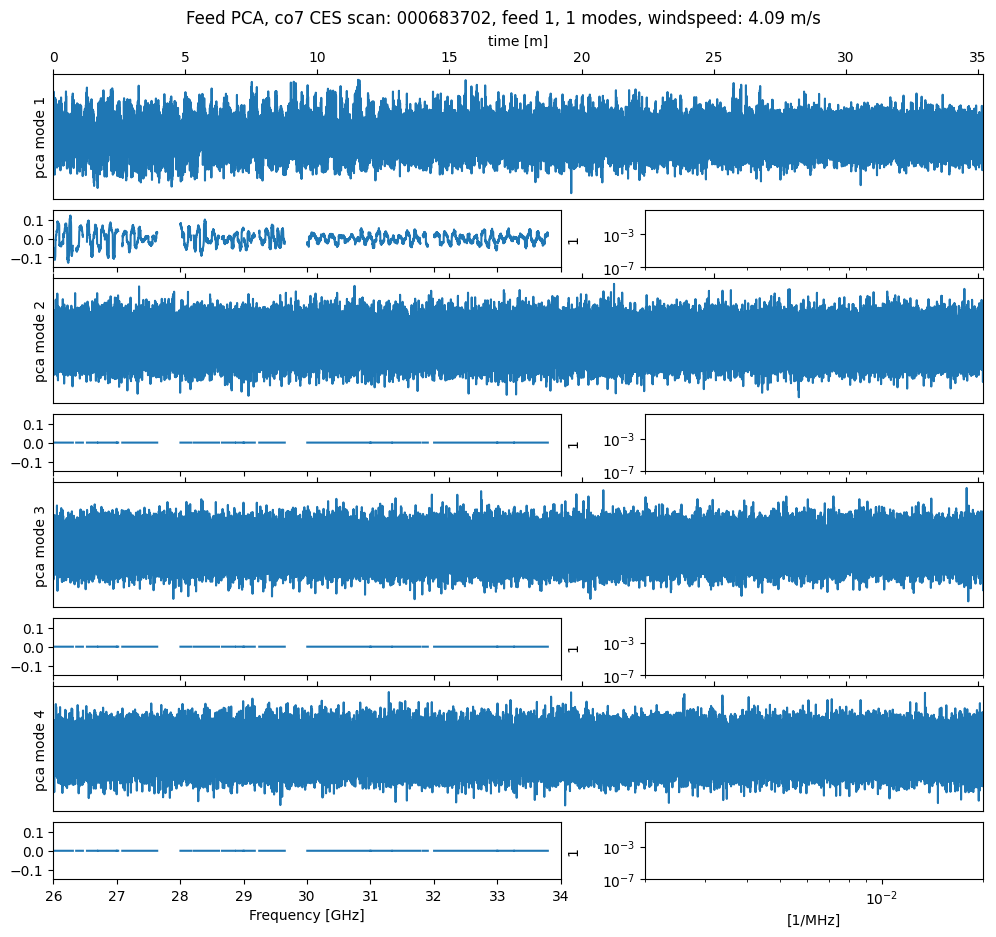Screen dimensions: 996x937
Task: Click the 5 tick on time axis
Action: pos(185,58)
